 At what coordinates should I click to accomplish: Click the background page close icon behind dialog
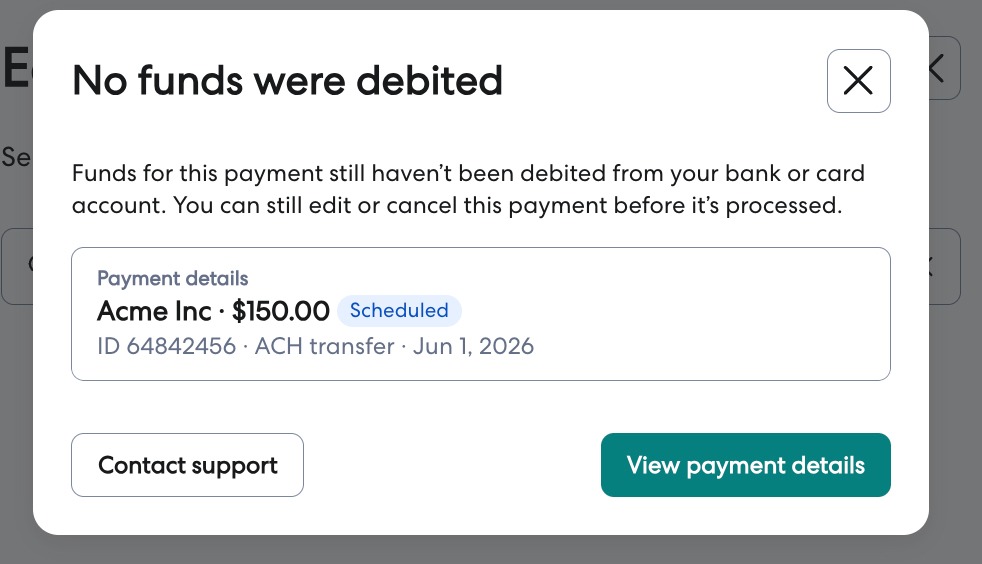tap(943, 68)
